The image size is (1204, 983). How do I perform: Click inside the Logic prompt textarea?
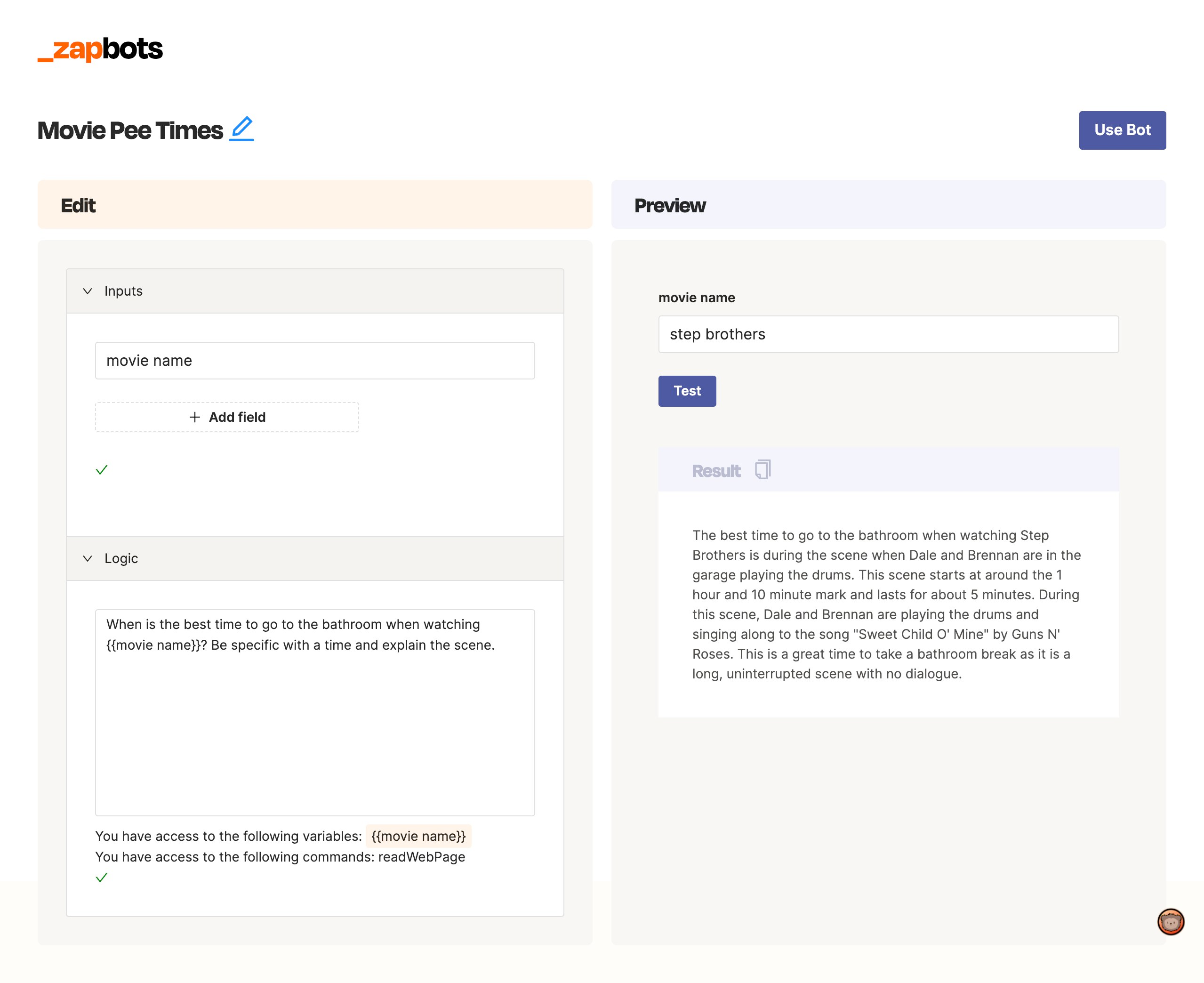point(315,712)
